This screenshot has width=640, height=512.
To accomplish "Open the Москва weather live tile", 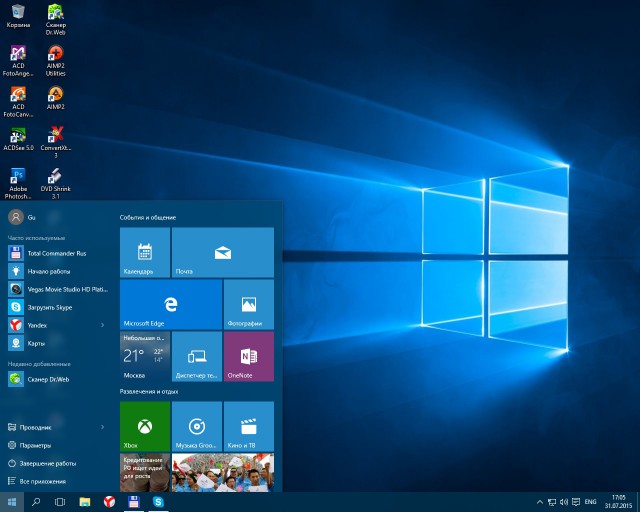I will pyautogui.click(x=144, y=356).
